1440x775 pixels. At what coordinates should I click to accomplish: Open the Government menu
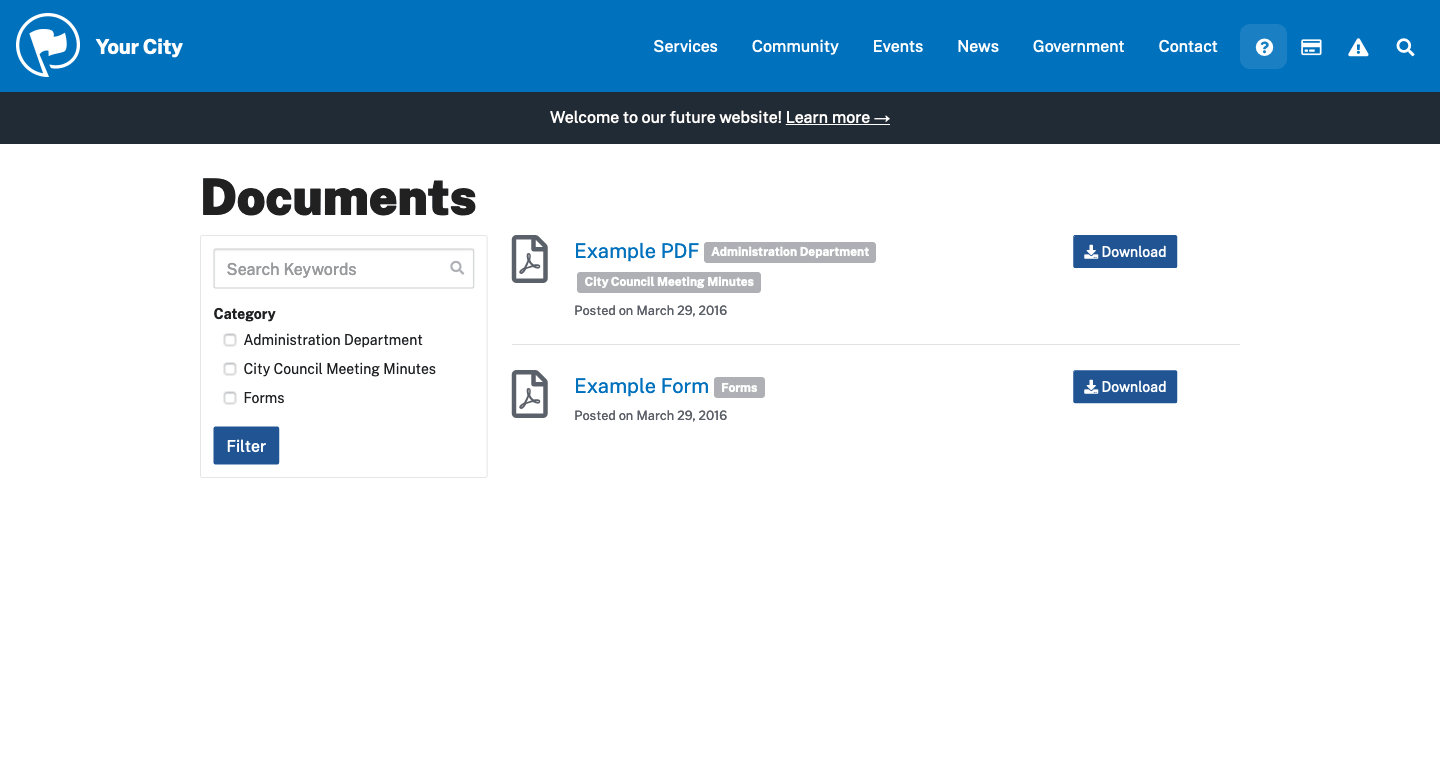tap(1078, 46)
